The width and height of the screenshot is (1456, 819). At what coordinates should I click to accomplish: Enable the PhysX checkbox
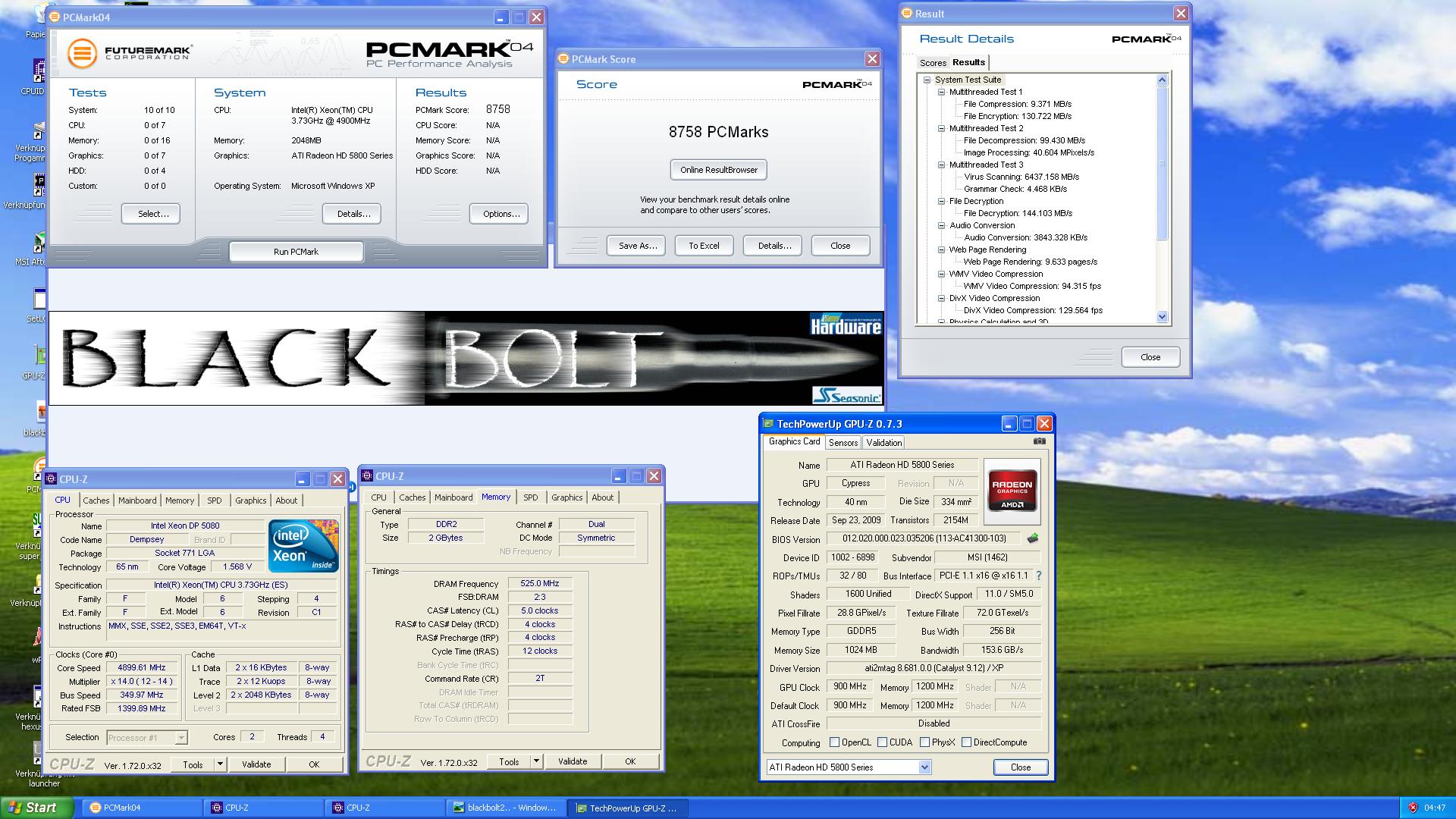[x=924, y=742]
